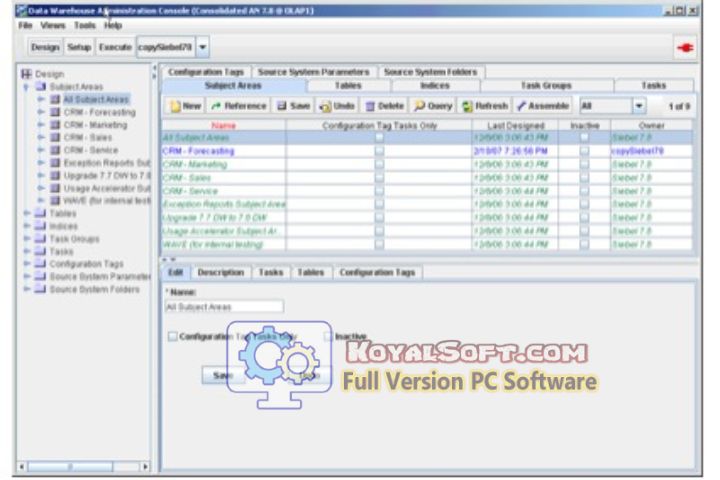
Task: Click the Refresh toolbar button
Action: (485, 106)
